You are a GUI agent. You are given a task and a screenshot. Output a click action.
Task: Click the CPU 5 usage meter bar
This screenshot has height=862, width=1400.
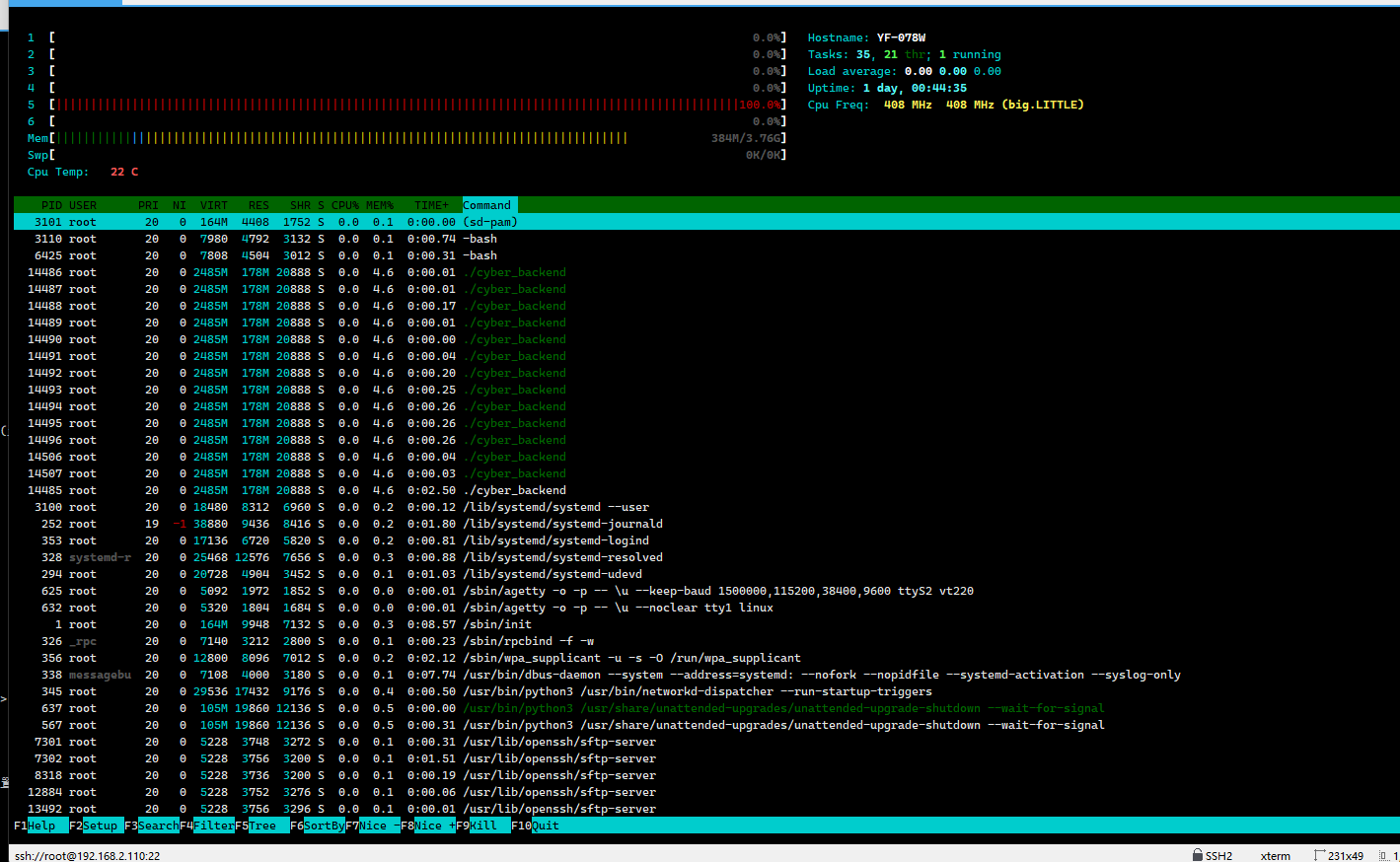(x=414, y=105)
